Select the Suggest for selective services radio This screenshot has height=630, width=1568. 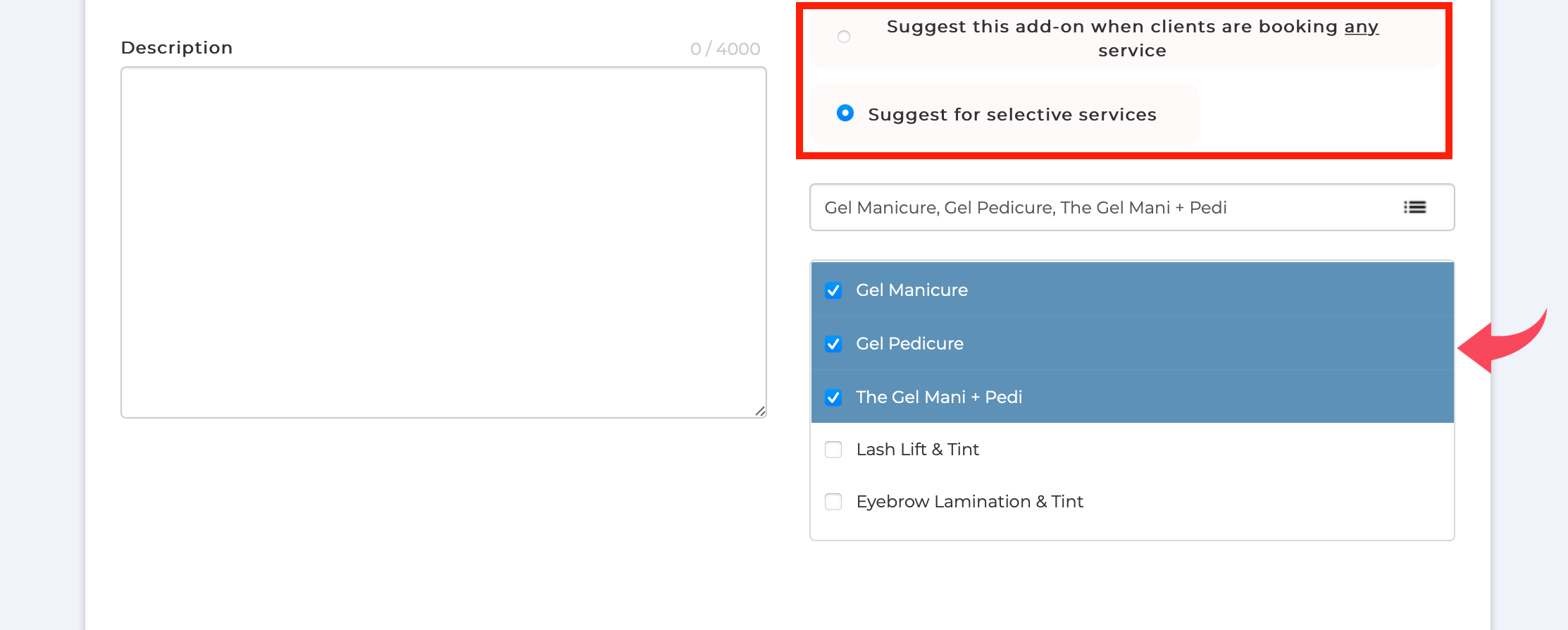(845, 113)
